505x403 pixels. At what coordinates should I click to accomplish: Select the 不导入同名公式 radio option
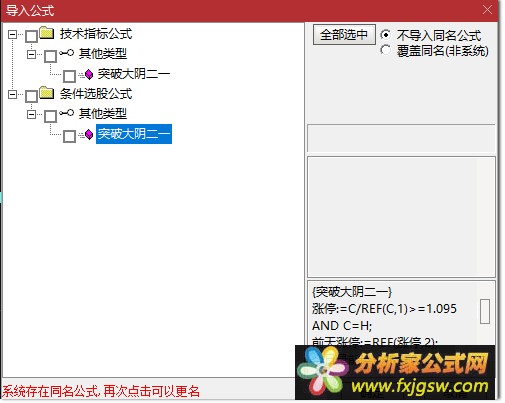coord(385,35)
